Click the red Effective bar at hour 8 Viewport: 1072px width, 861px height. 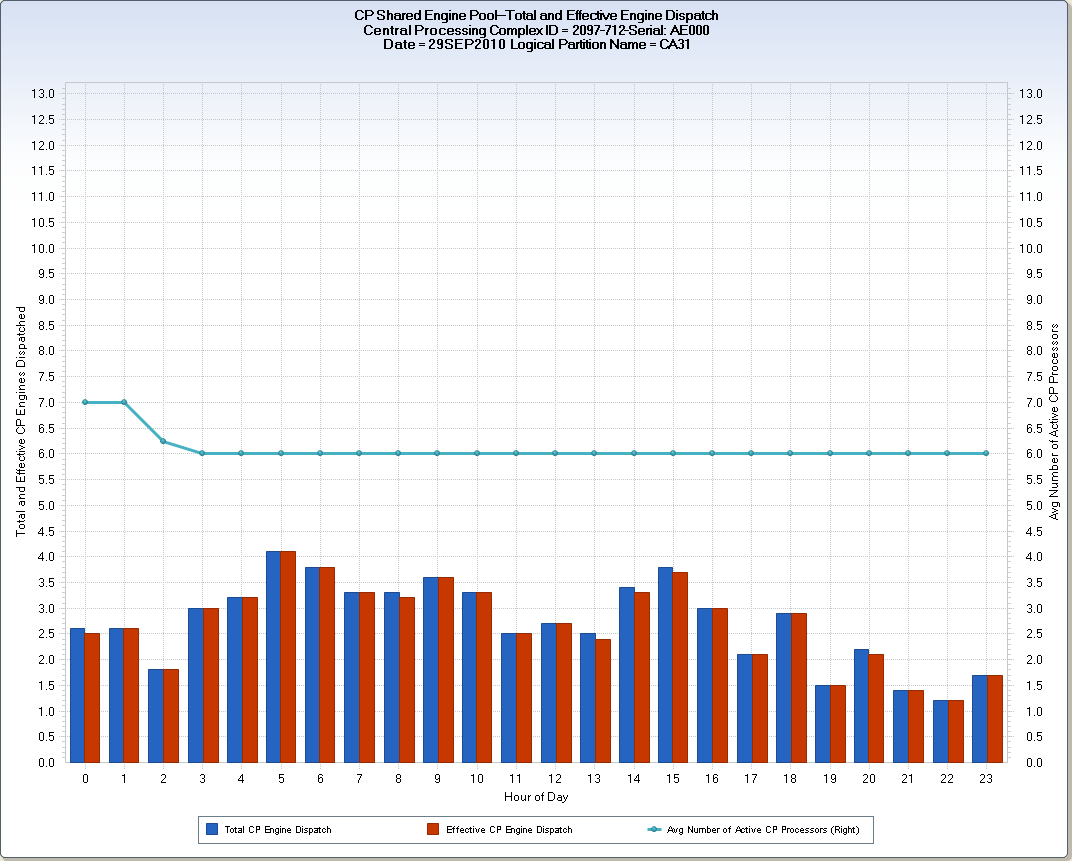click(x=406, y=680)
